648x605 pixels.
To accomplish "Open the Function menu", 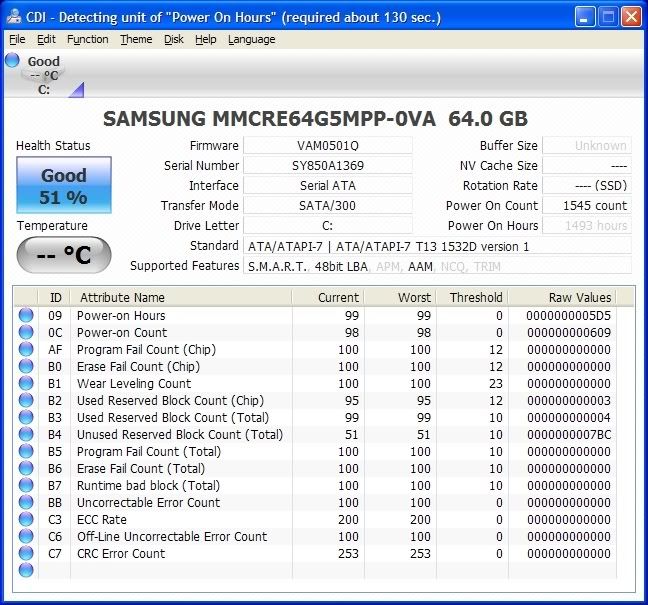I will 88,39.
